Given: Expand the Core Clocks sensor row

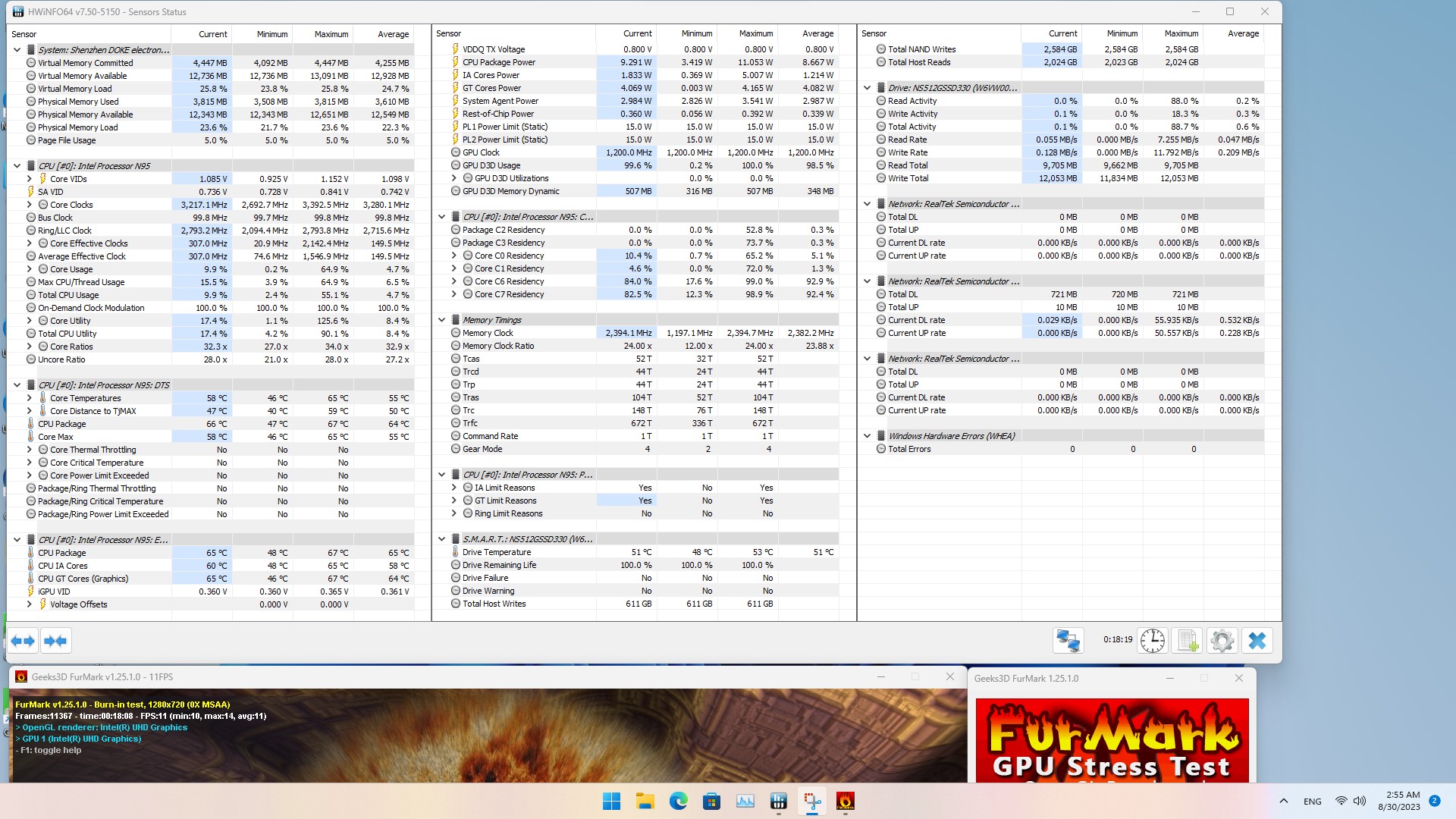Looking at the screenshot, I should (x=30, y=205).
